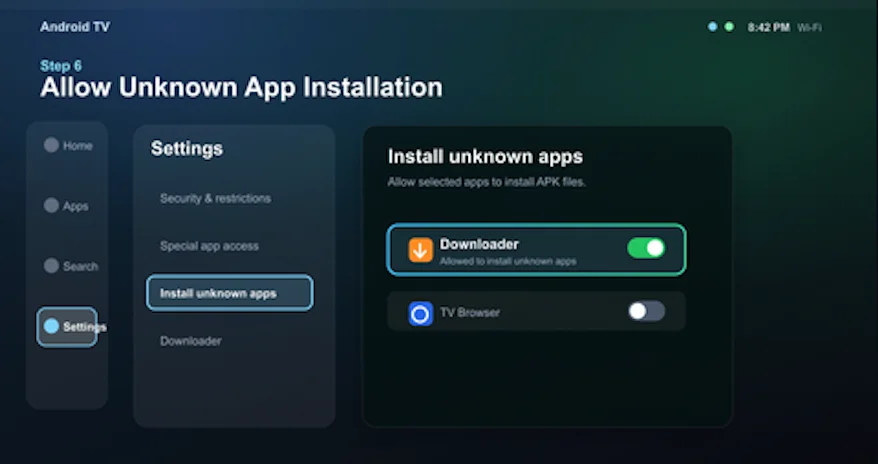Viewport: 878px width, 464px height.
Task: Click the Wi-Fi status label
Action: (x=809, y=27)
